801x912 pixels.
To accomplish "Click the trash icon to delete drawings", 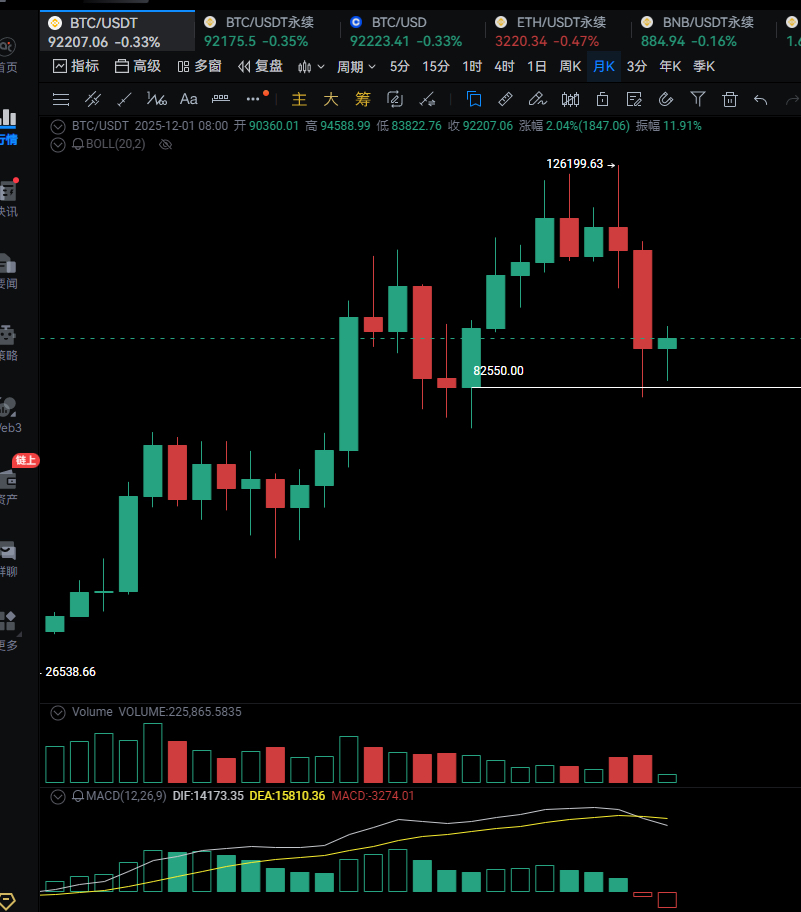I will click(x=730, y=99).
